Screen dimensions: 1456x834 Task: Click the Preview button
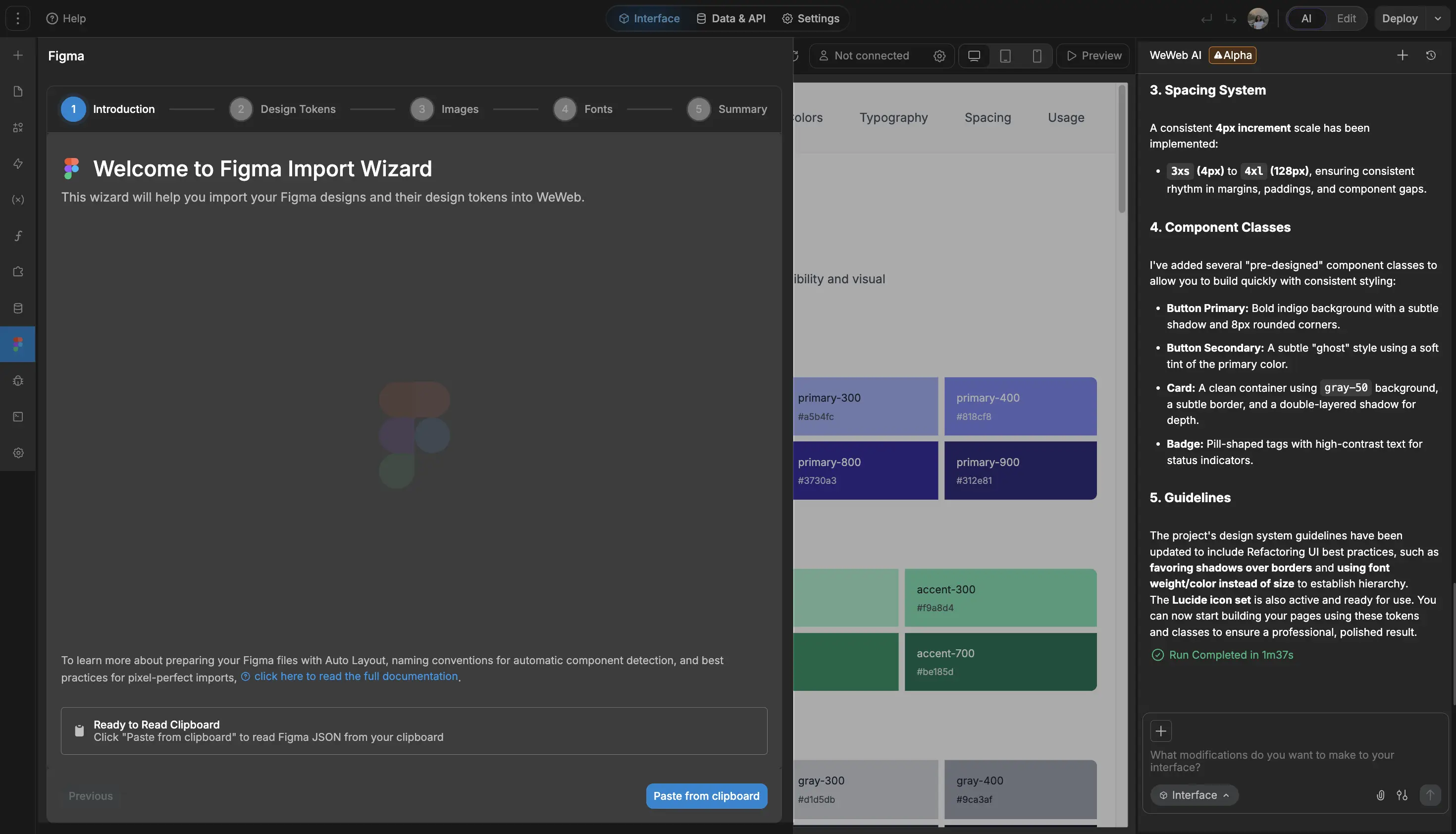1093,55
